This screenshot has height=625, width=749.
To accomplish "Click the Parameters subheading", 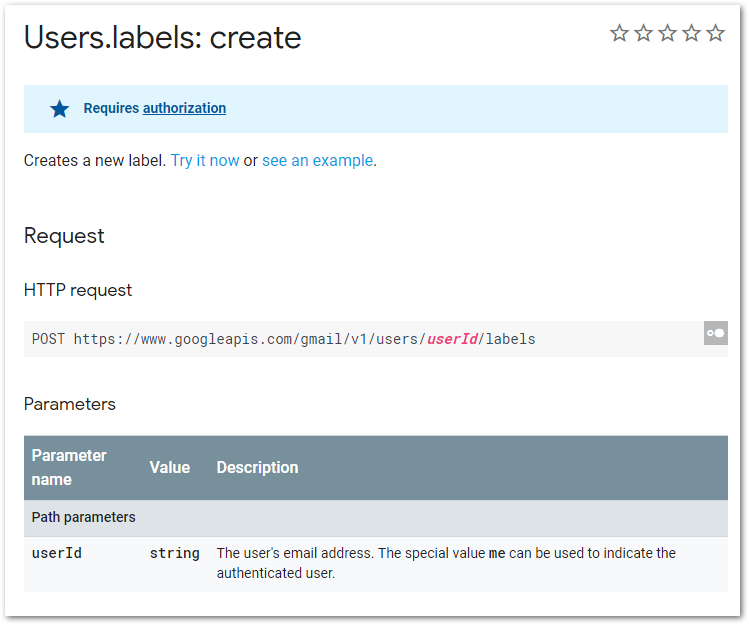I will [x=70, y=404].
